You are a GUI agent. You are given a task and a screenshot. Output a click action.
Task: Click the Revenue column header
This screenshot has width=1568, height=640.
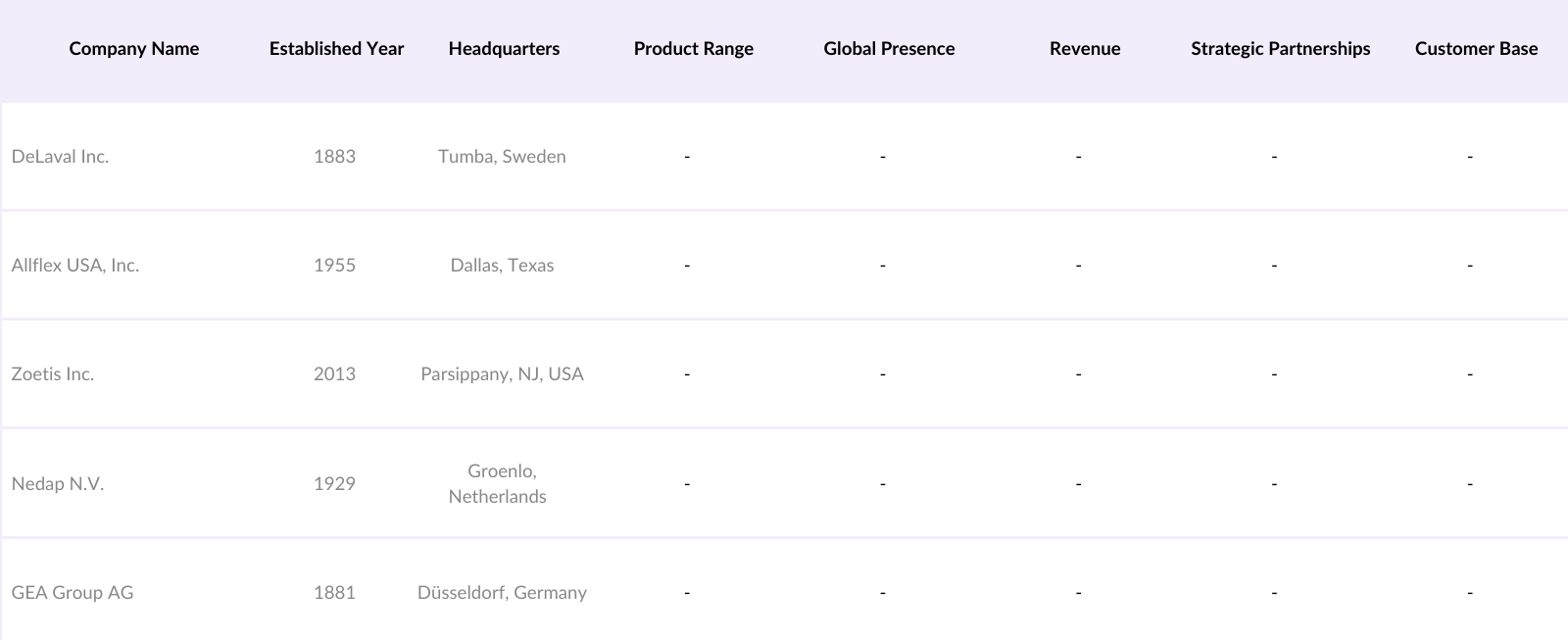1084,49
